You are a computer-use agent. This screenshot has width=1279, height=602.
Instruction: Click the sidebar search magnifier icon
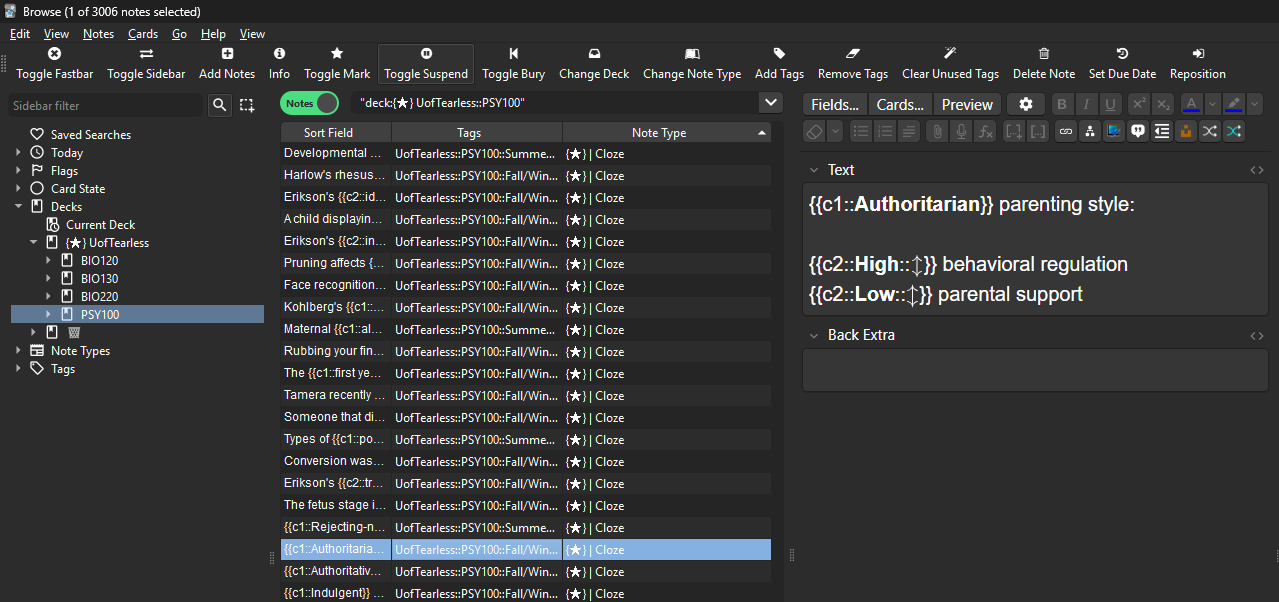[x=220, y=105]
